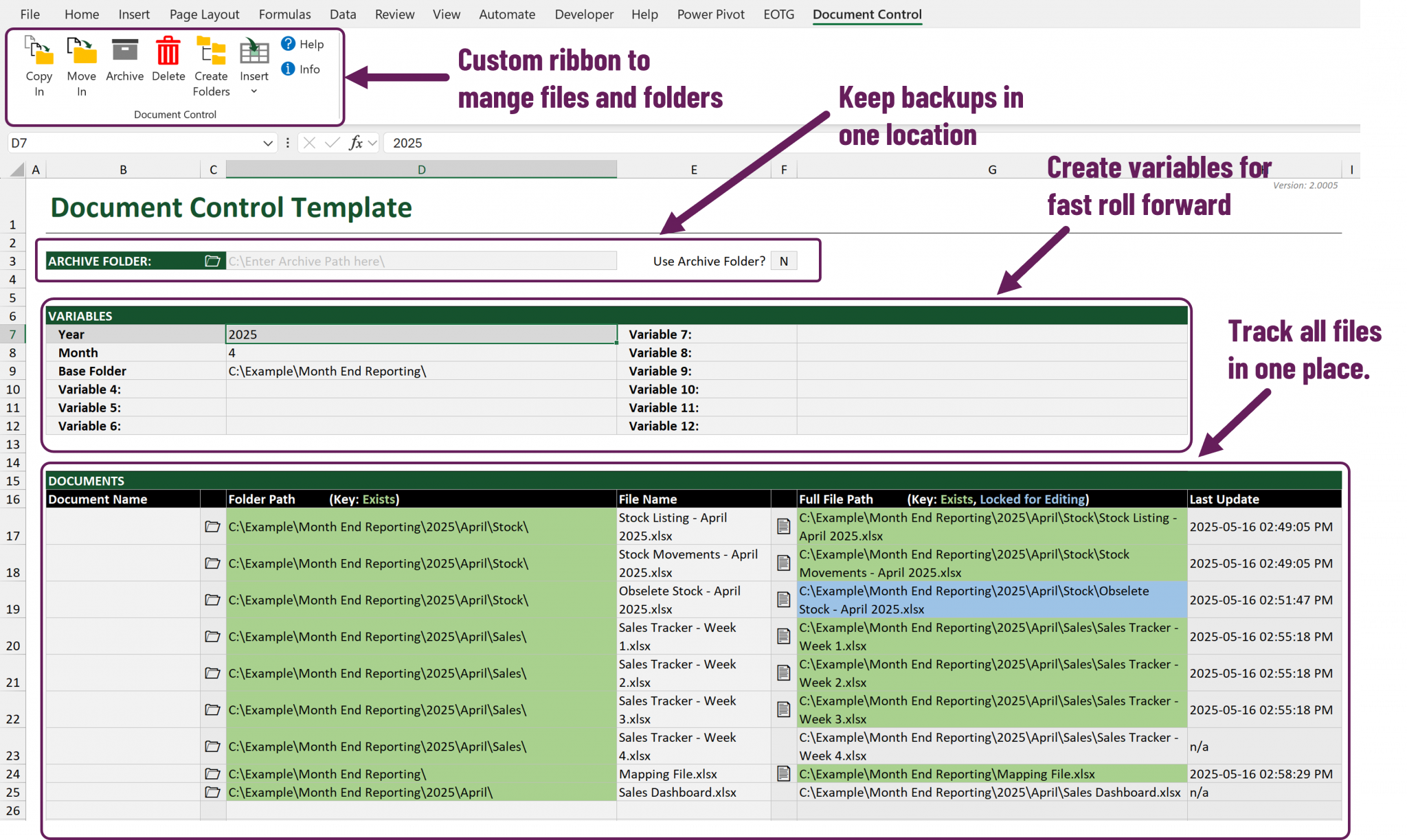The height and width of the screenshot is (840, 1407).
Task: Click the Insert Function fx icon
Action: point(357,143)
